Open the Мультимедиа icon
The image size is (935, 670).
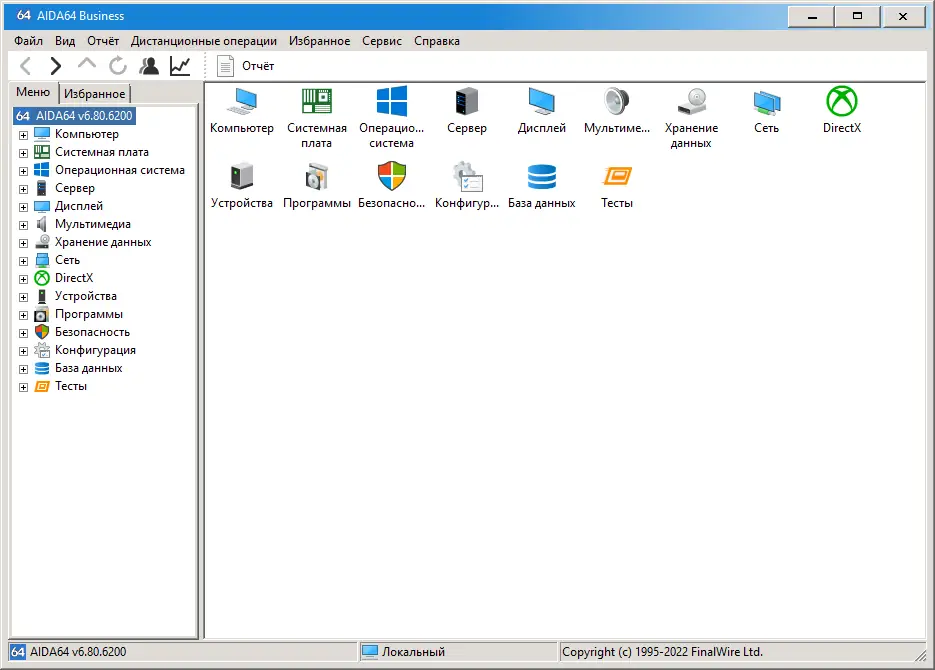click(616, 103)
